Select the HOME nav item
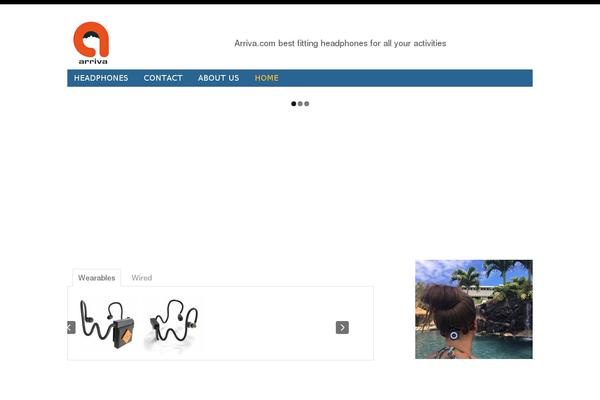 (267, 78)
